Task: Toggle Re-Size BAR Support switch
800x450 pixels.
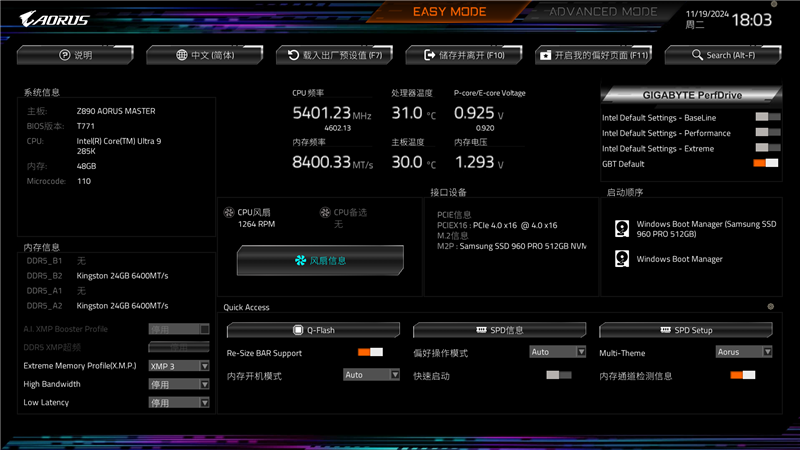Action: tap(370, 352)
